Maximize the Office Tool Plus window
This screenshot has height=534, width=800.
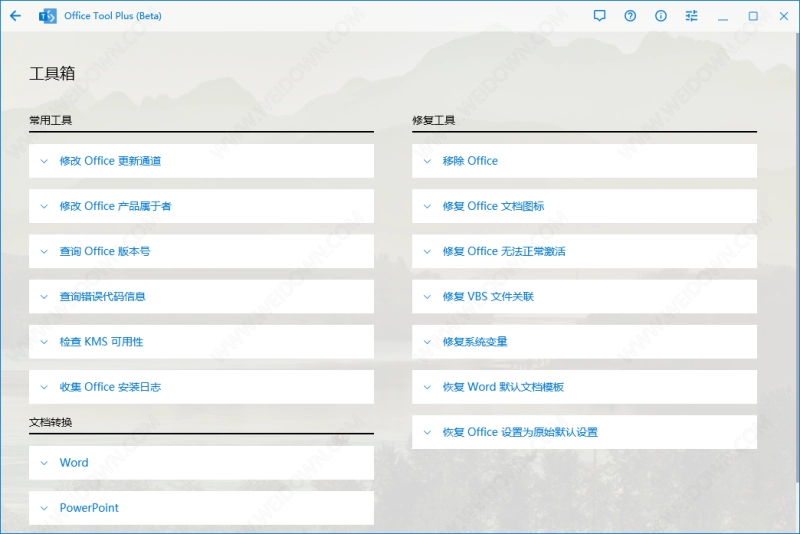pyautogui.click(x=753, y=16)
